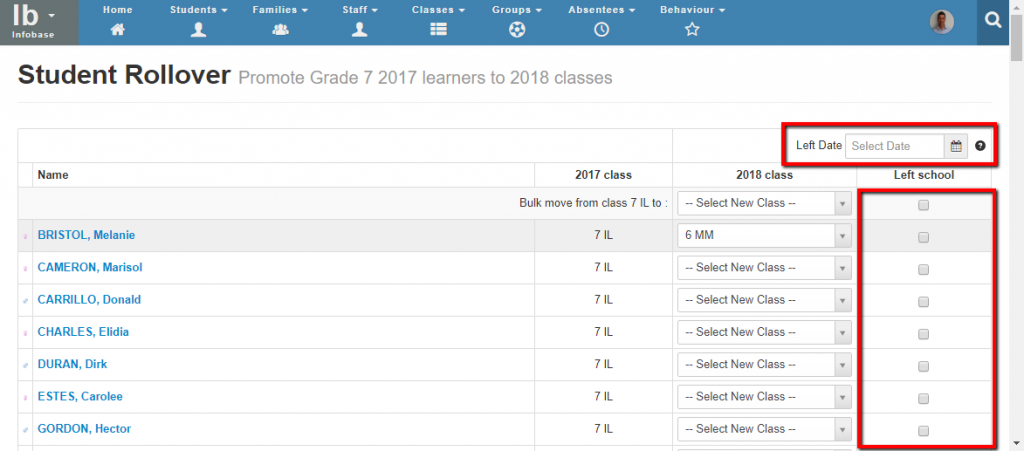Image resolution: width=1024 pixels, height=451 pixels.
Task: Open CHARLES, Elidia student link
Action: tap(83, 332)
